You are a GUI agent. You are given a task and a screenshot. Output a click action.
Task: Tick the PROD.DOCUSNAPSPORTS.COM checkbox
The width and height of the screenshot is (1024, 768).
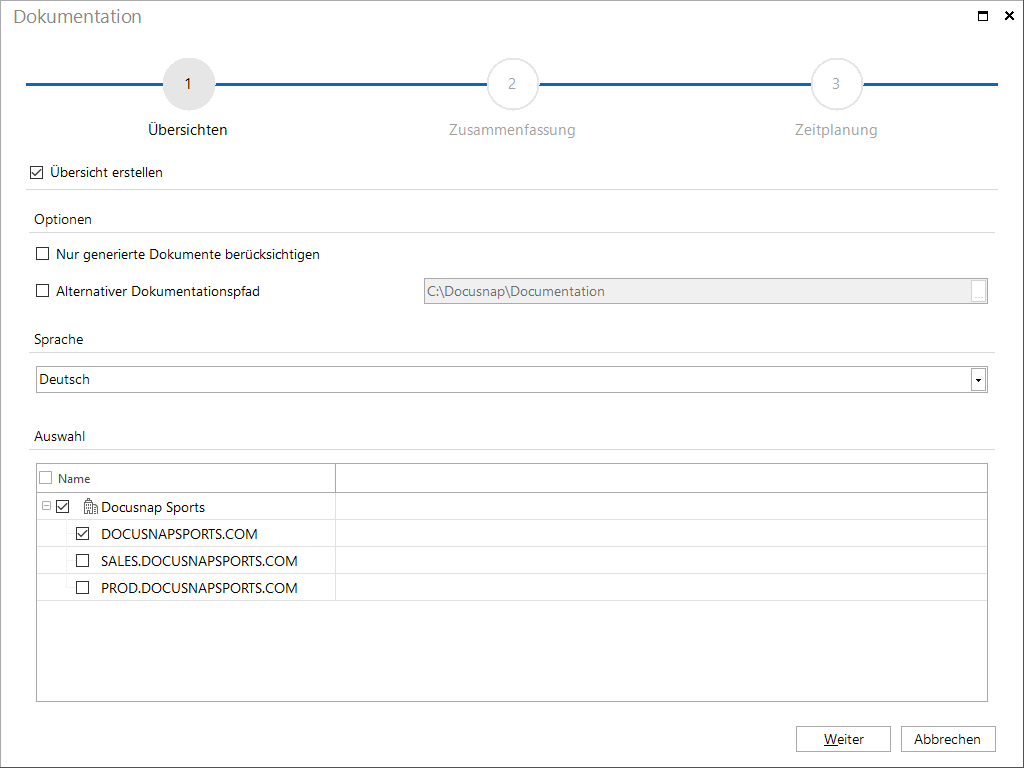point(82,587)
